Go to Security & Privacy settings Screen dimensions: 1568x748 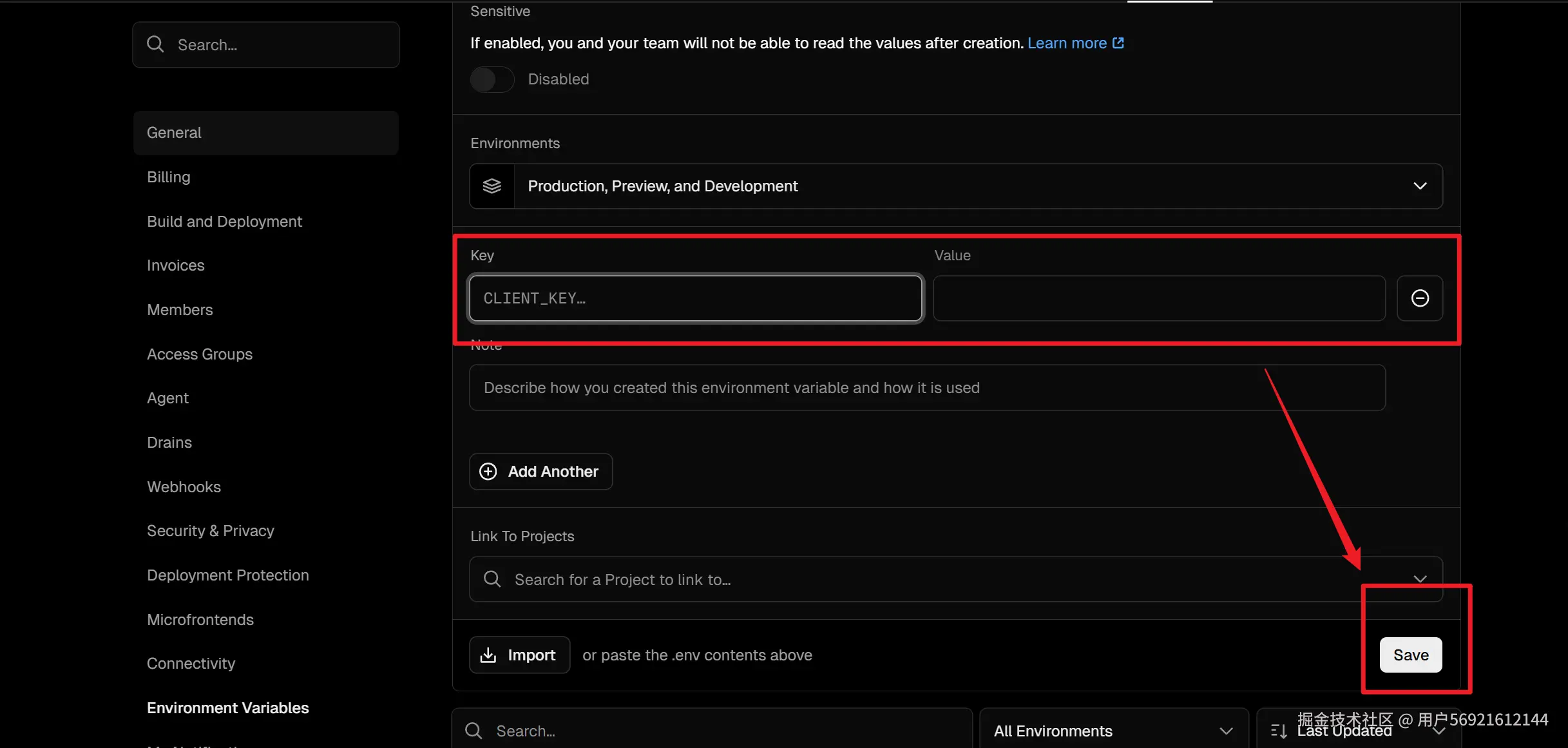point(211,530)
